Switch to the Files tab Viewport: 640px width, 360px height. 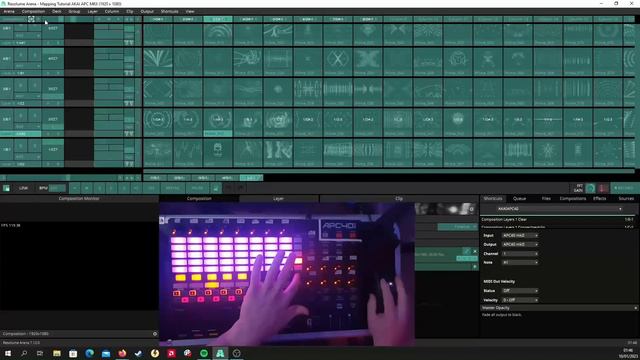click(x=546, y=198)
